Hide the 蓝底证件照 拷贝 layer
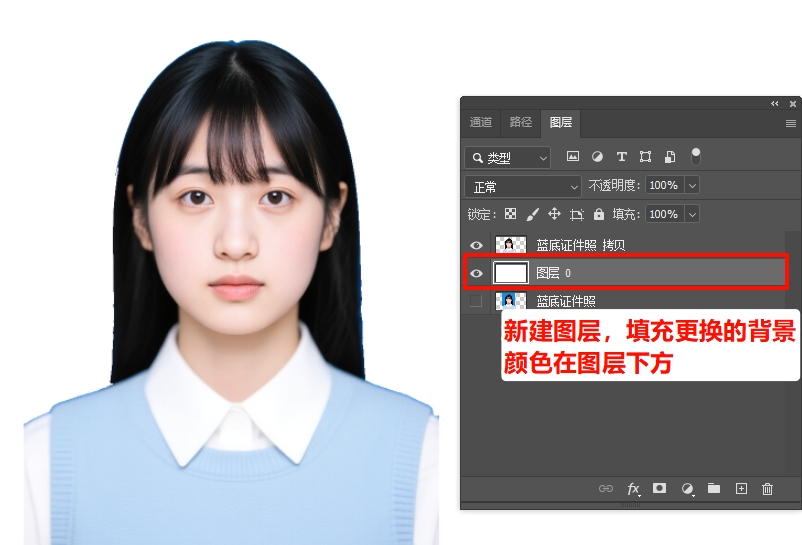 pyautogui.click(x=476, y=245)
